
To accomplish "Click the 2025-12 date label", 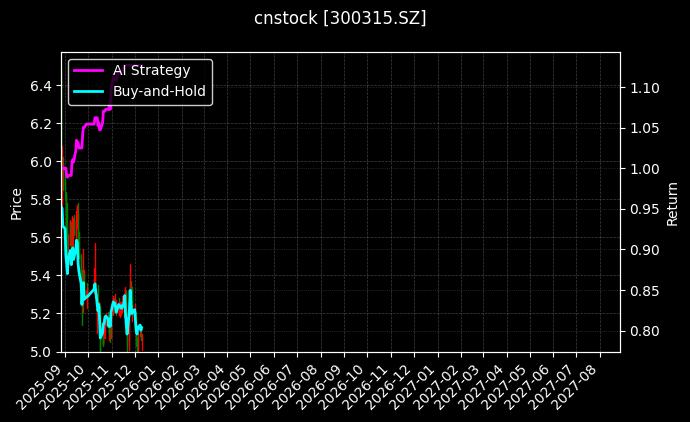I will click(x=110, y=386).
